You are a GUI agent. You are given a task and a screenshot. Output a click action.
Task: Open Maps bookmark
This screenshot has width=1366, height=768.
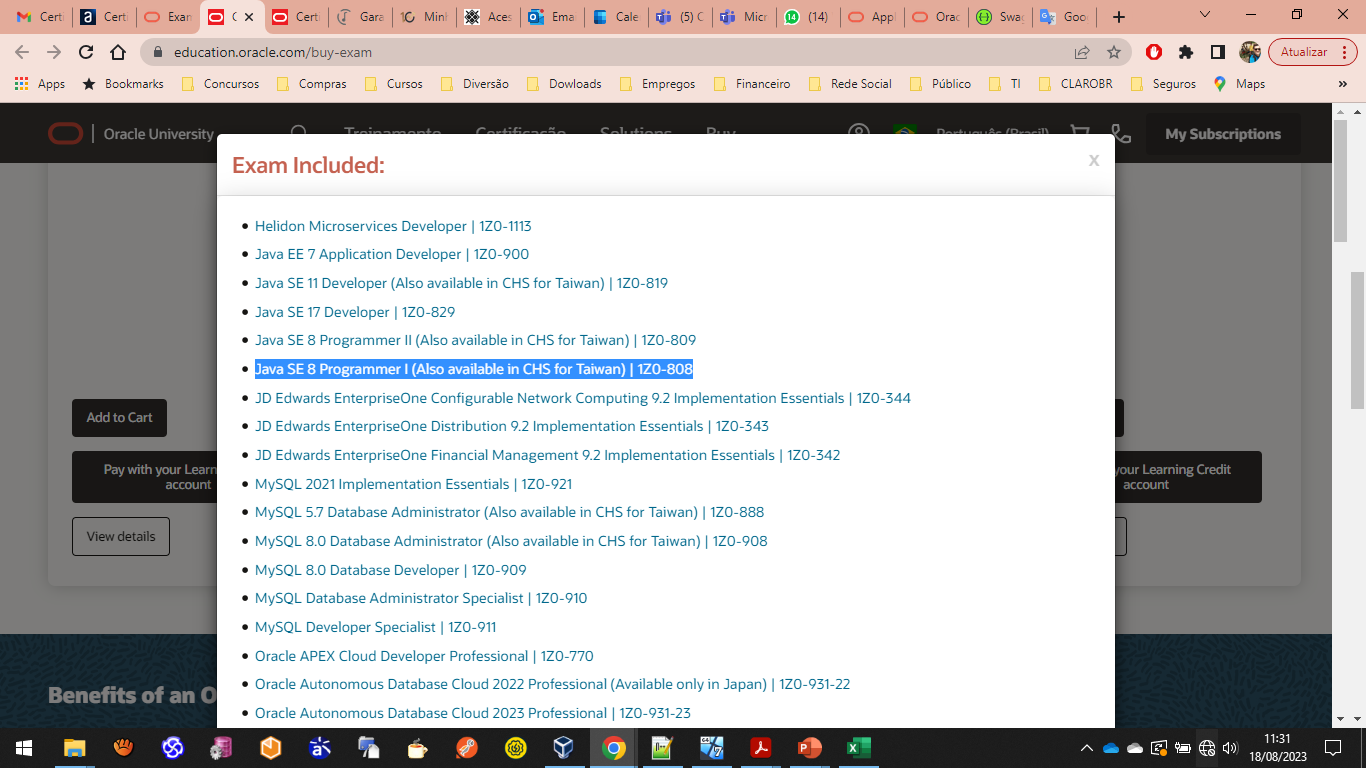(x=1240, y=84)
